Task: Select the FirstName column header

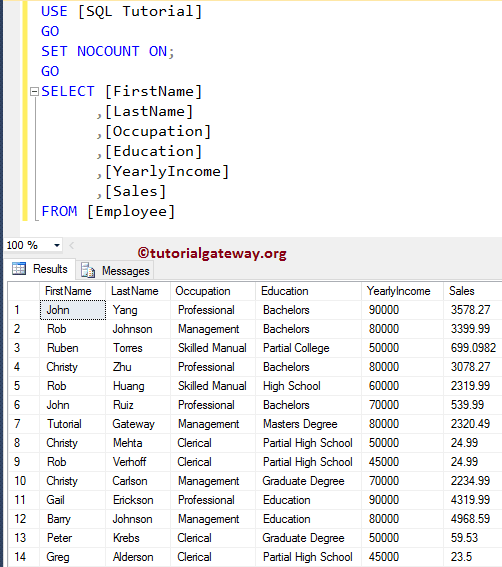Action: pos(72,291)
